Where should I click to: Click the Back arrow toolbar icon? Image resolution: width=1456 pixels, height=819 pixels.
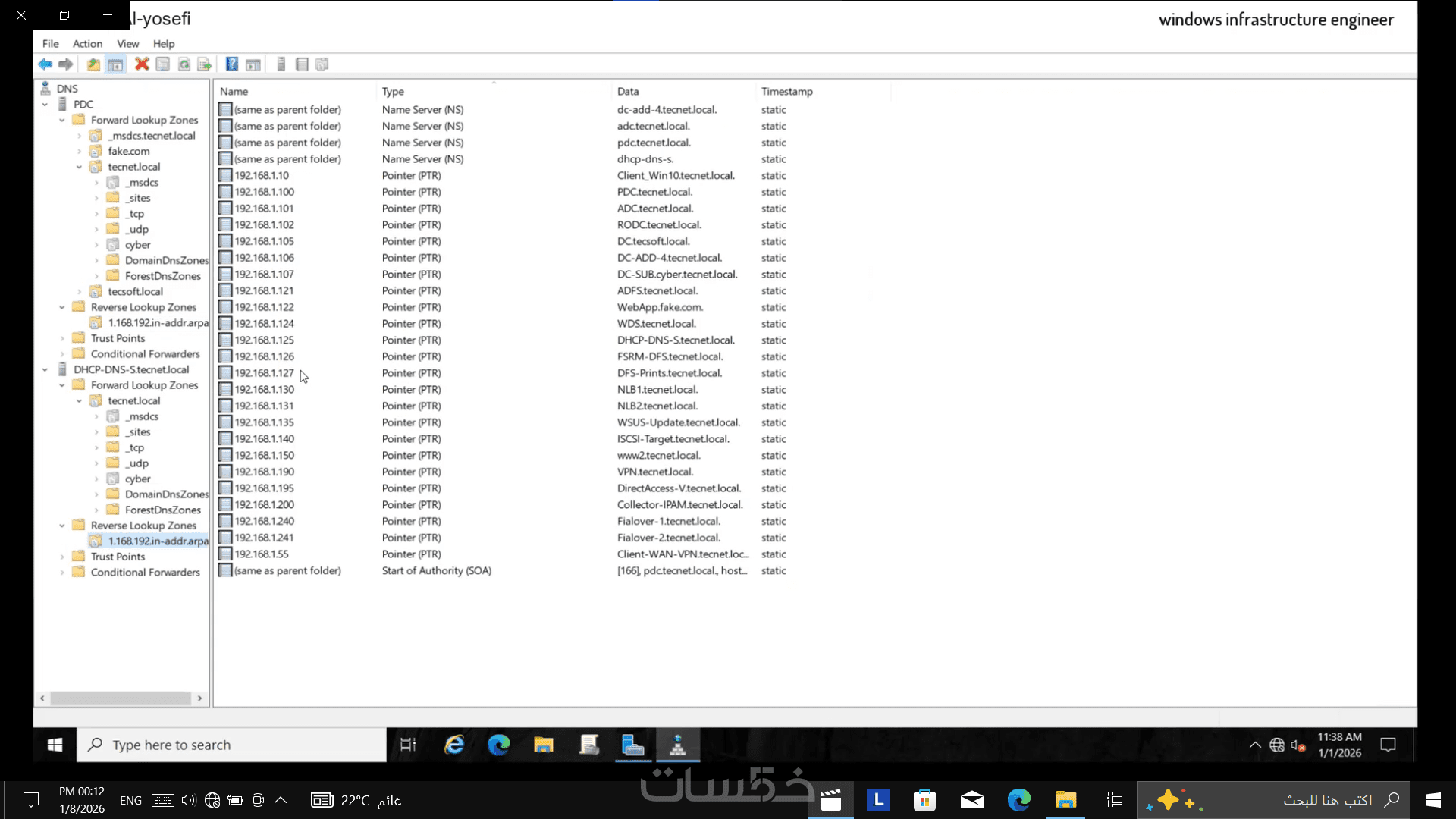(45, 64)
